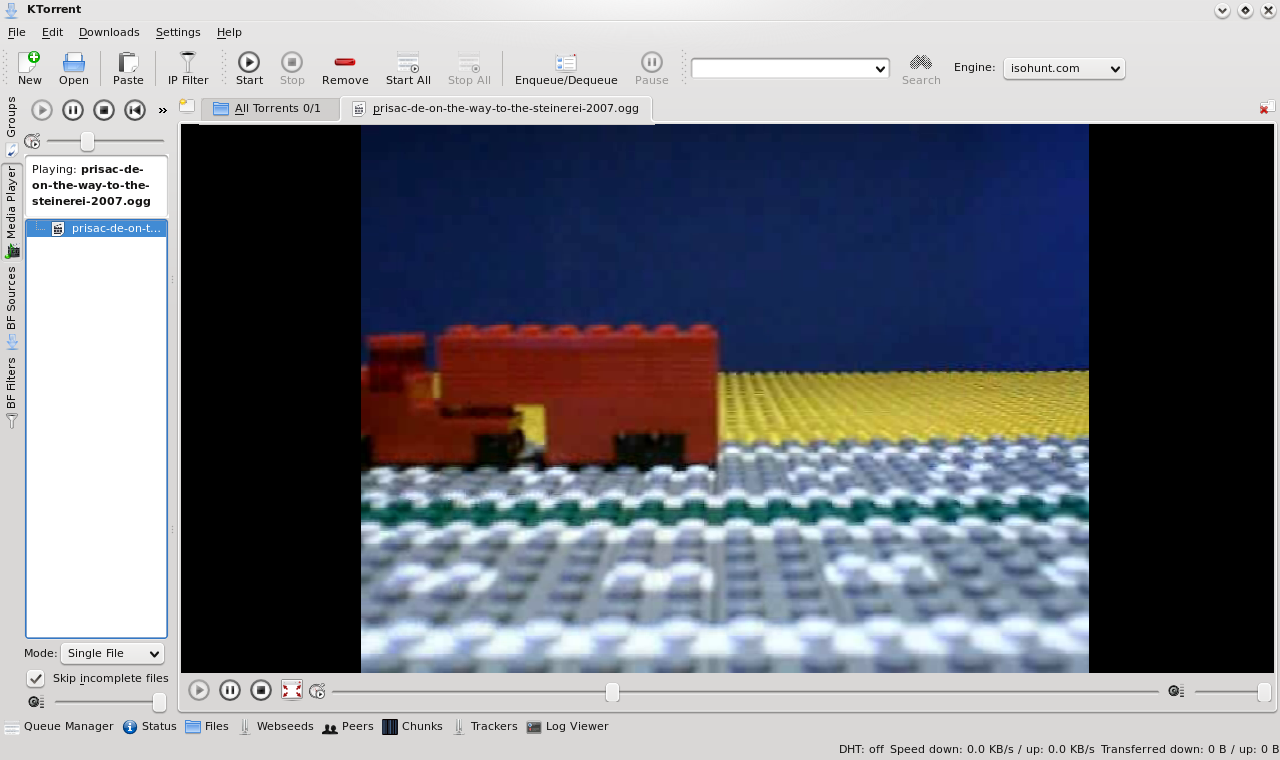Show the Webseeds panel
The image size is (1280, 760).
(276, 727)
